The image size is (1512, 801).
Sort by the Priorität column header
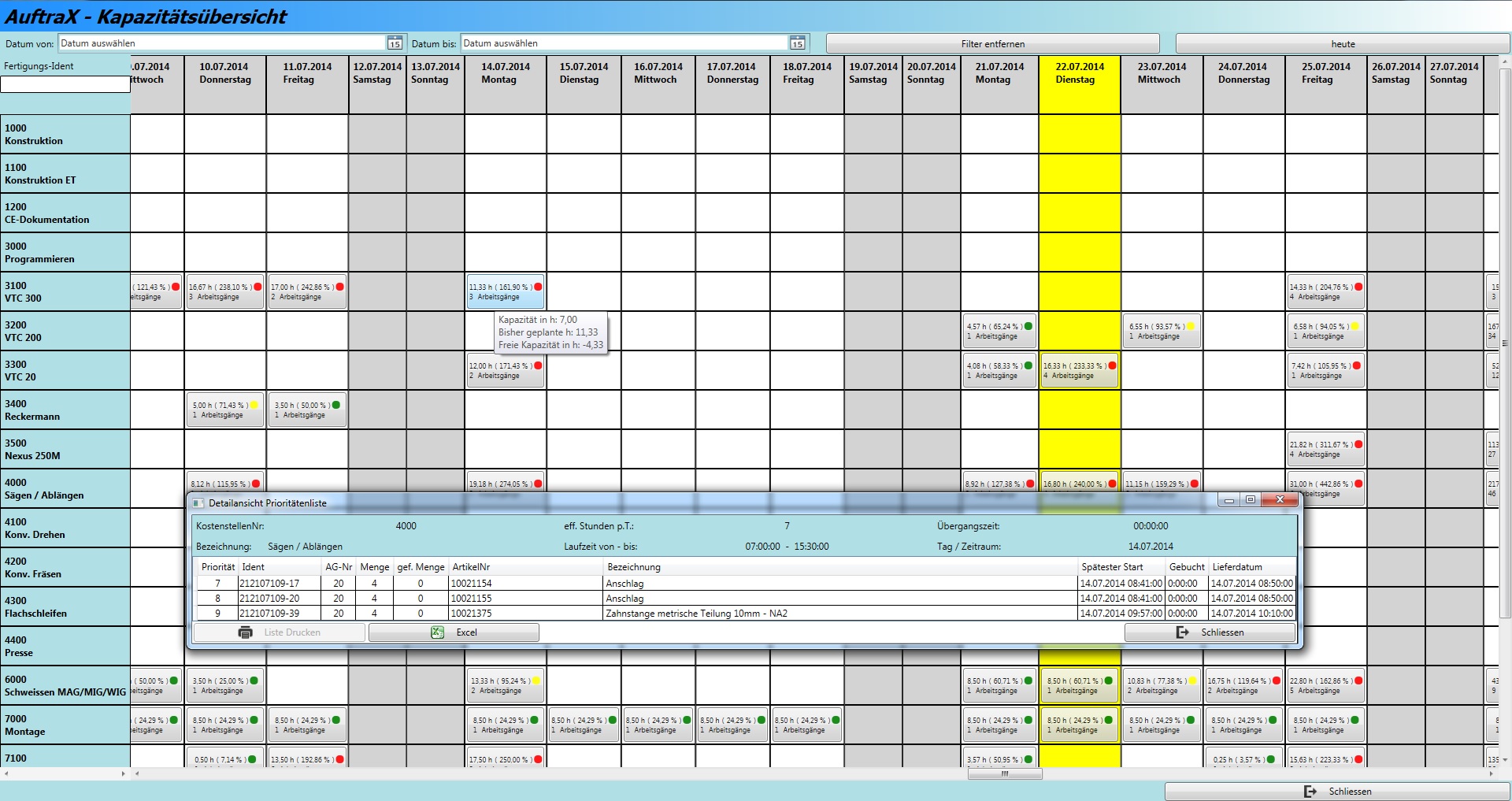[218, 567]
